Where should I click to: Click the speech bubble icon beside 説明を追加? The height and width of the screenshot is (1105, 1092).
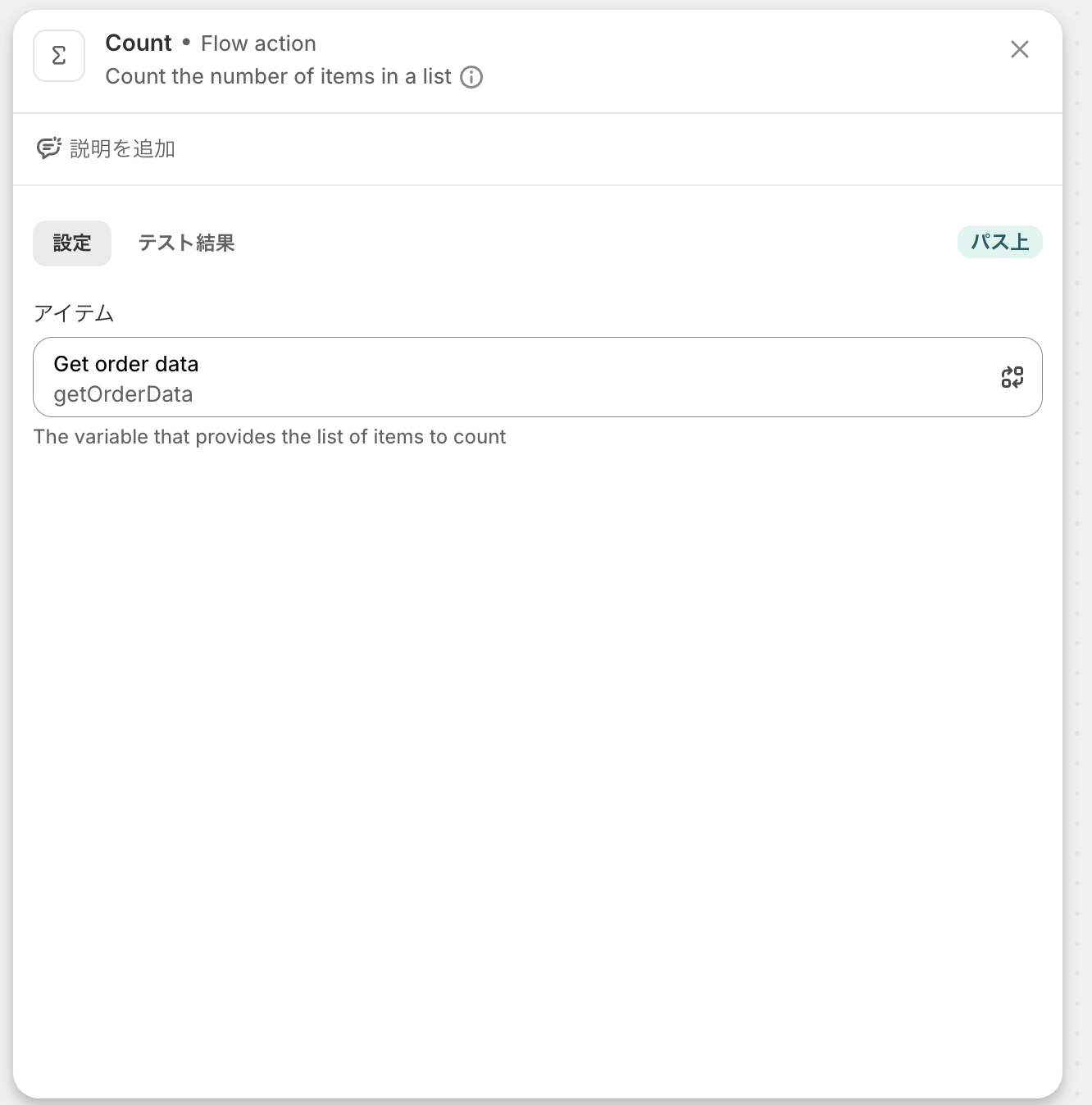tap(48, 148)
